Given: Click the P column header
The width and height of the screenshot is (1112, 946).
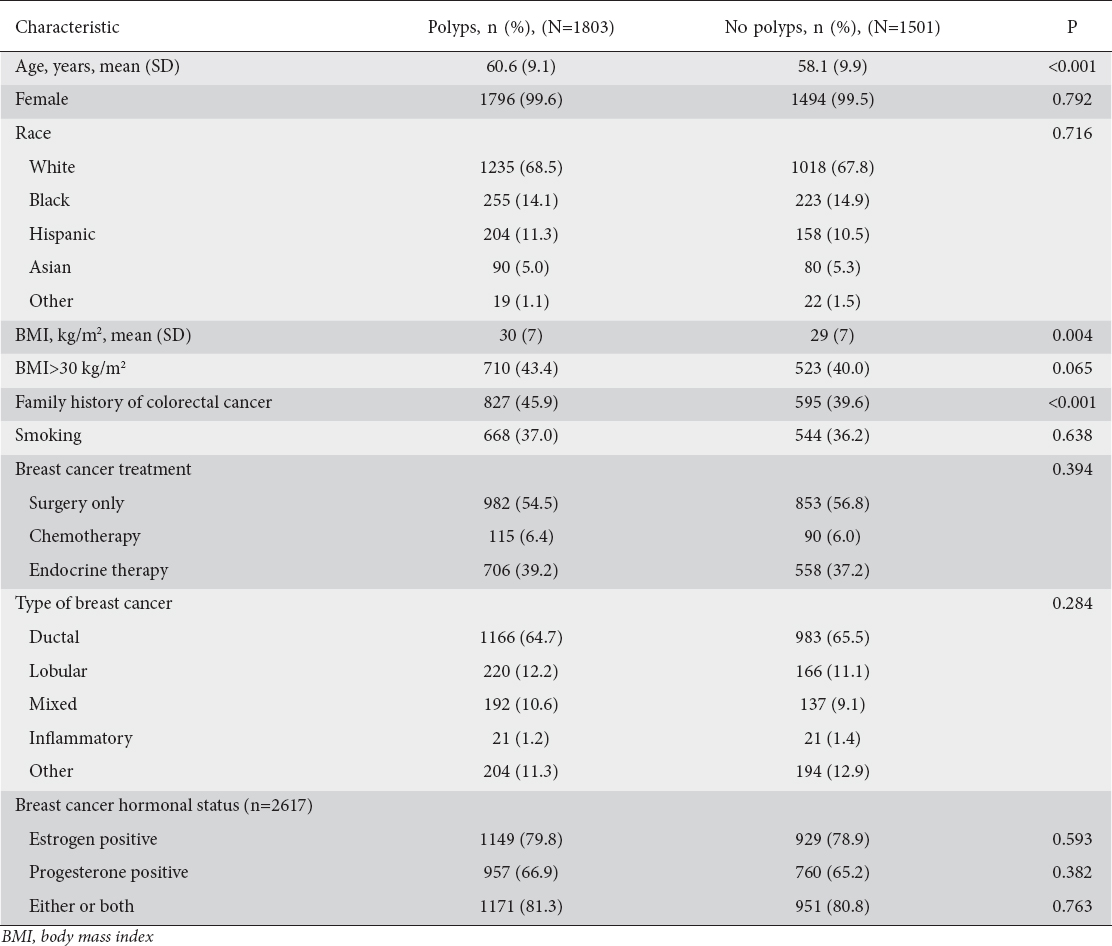Looking at the screenshot, I should click(1072, 27).
